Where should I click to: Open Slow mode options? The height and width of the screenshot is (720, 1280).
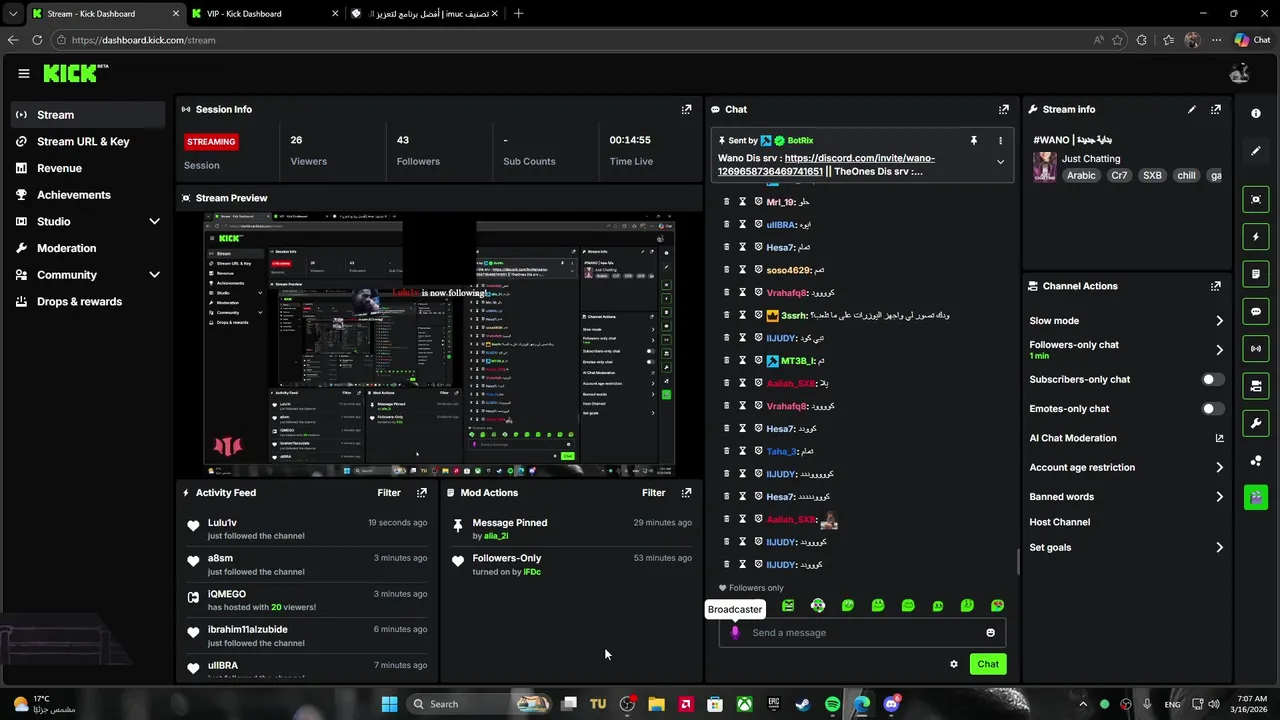(1126, 321)
